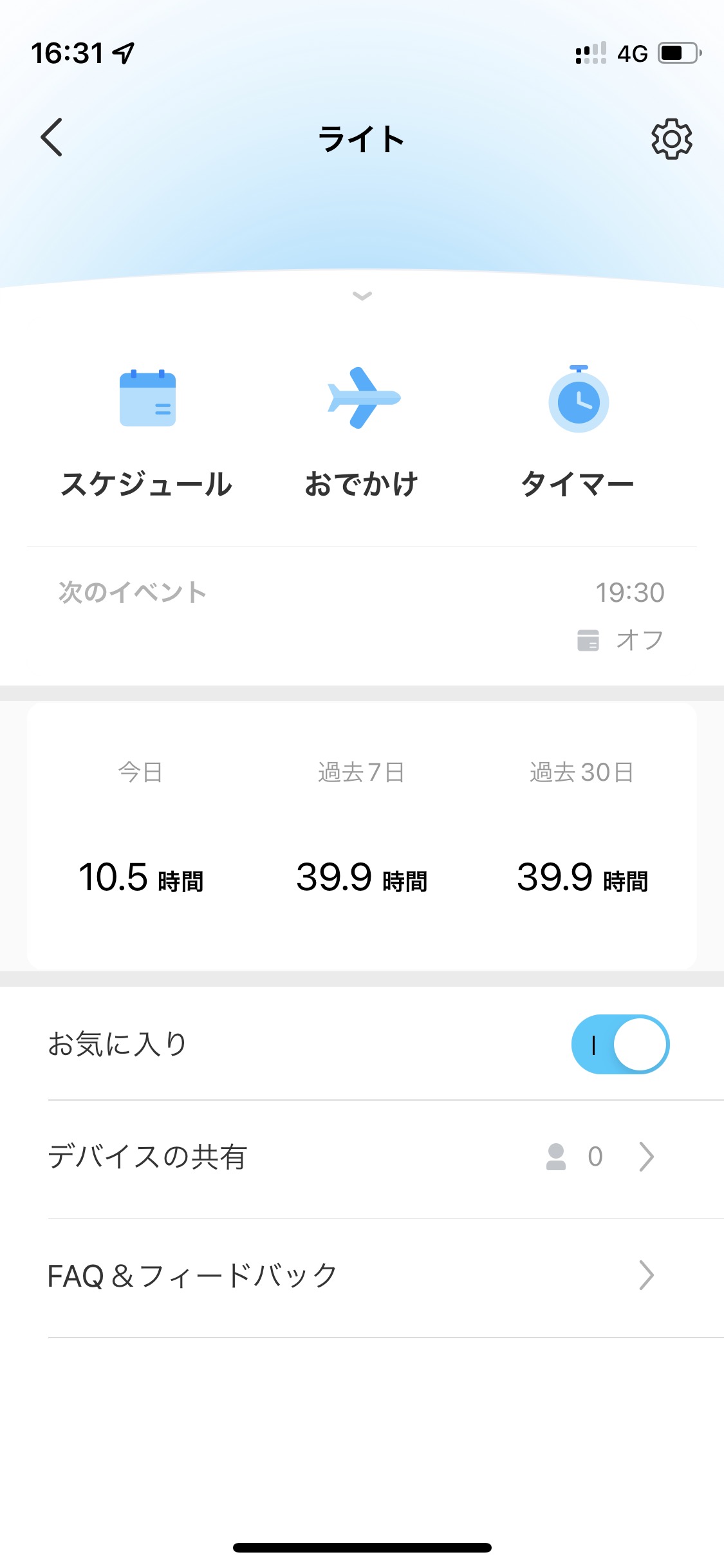The height and width of the screenshot is (1568, 724).
Task: Tap the 今日 10.5 時間 usage stat
Action: tap(141, 876)
